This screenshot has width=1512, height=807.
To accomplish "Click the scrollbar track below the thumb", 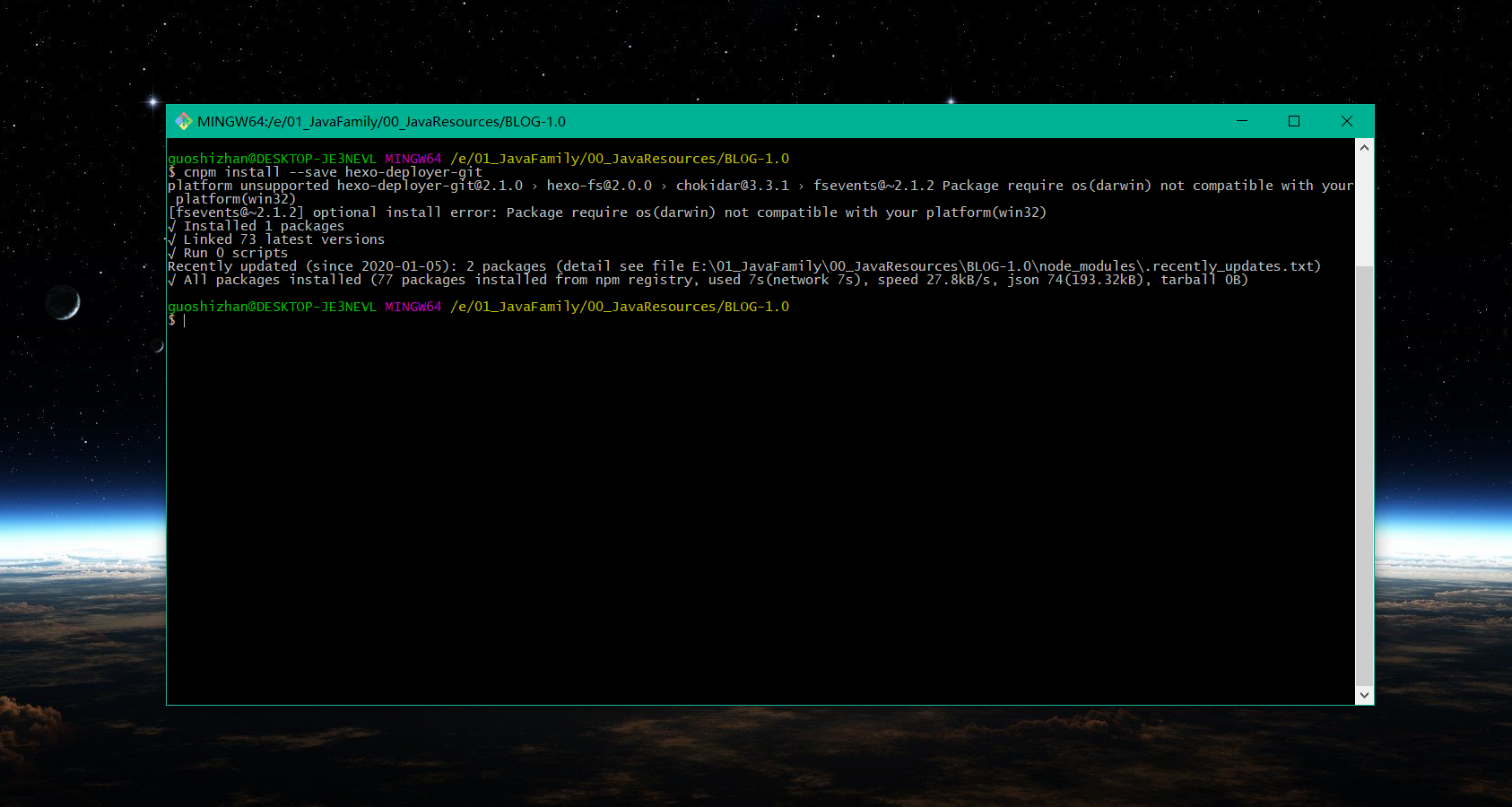I will click(x=1364, y=475).
